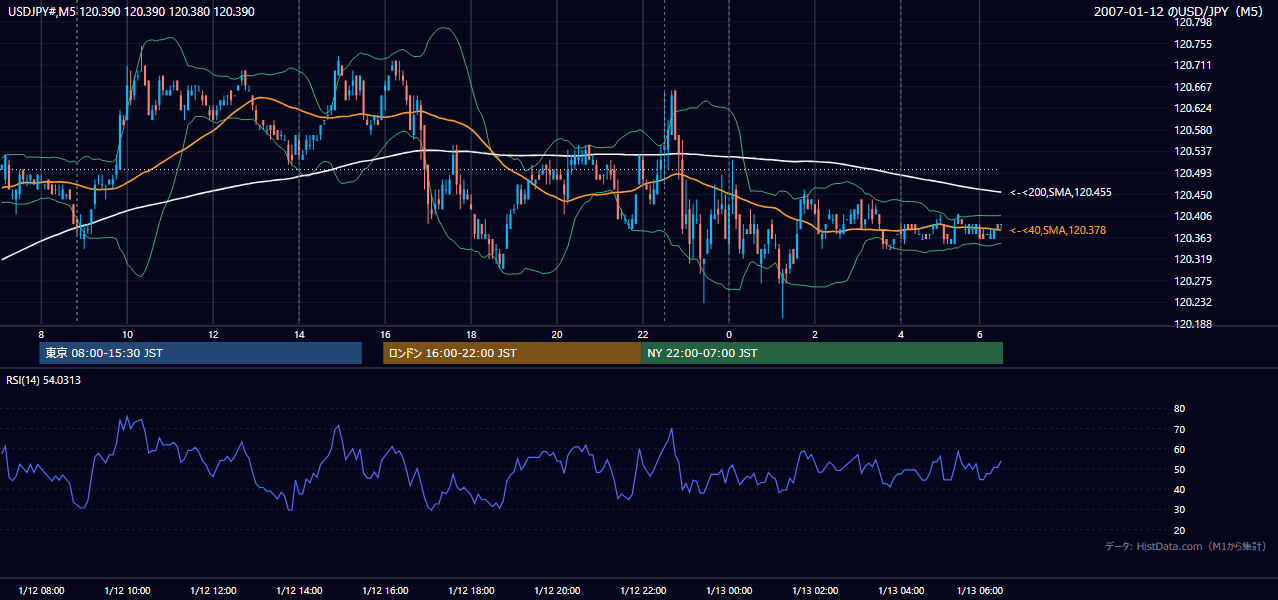The width and height of the screenshot is (1278, 600).
Task: Click the 1/13 00:00 time axis label
Action: coord(729,591)
